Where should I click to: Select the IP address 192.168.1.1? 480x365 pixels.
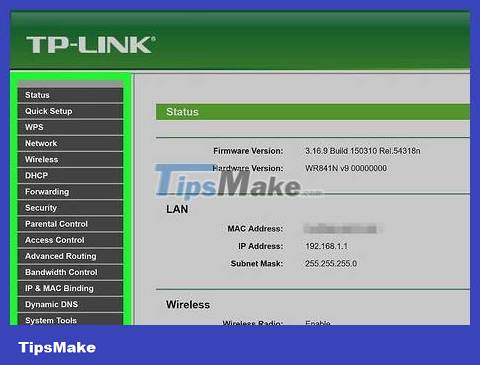pyautogui.click(x=327, y=246)
